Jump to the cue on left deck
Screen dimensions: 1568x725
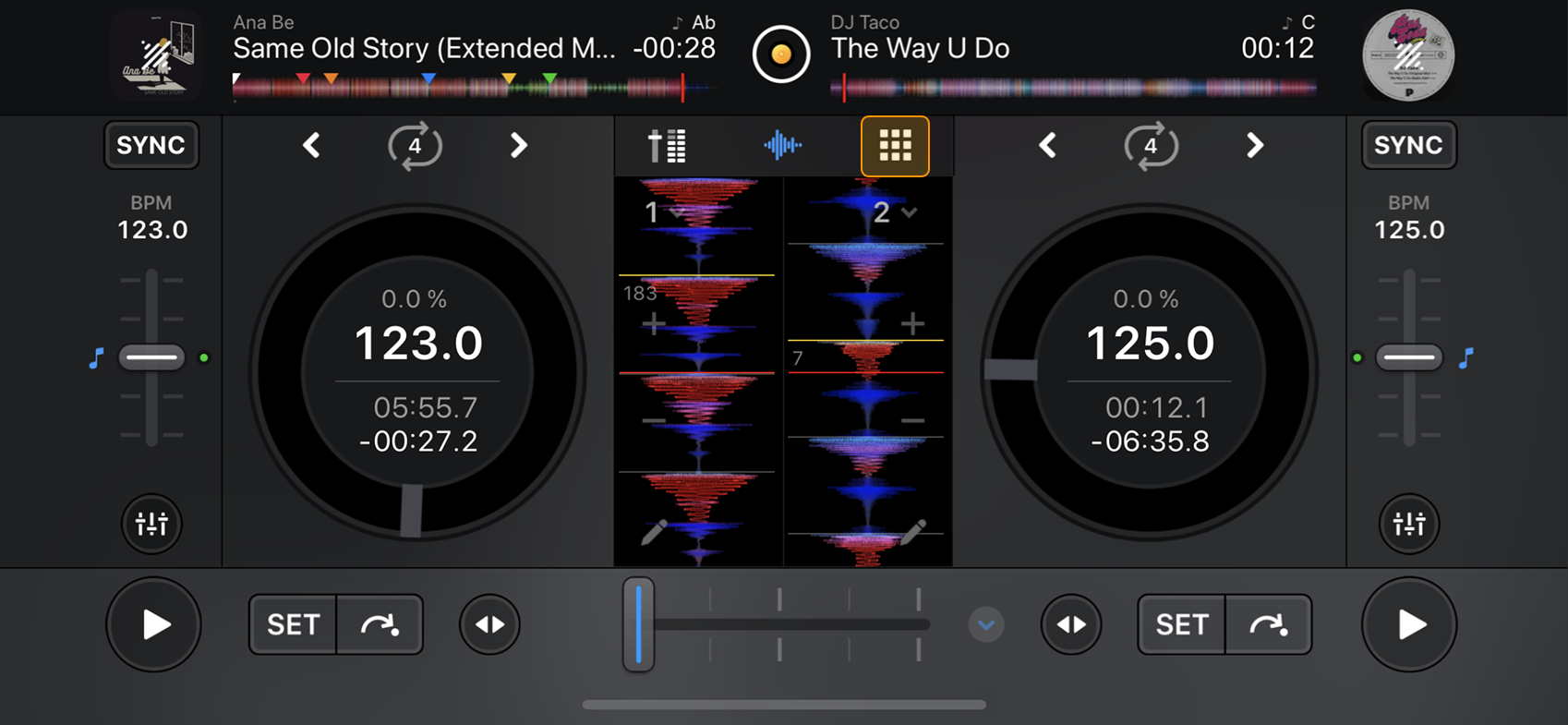tap(380, 625)
